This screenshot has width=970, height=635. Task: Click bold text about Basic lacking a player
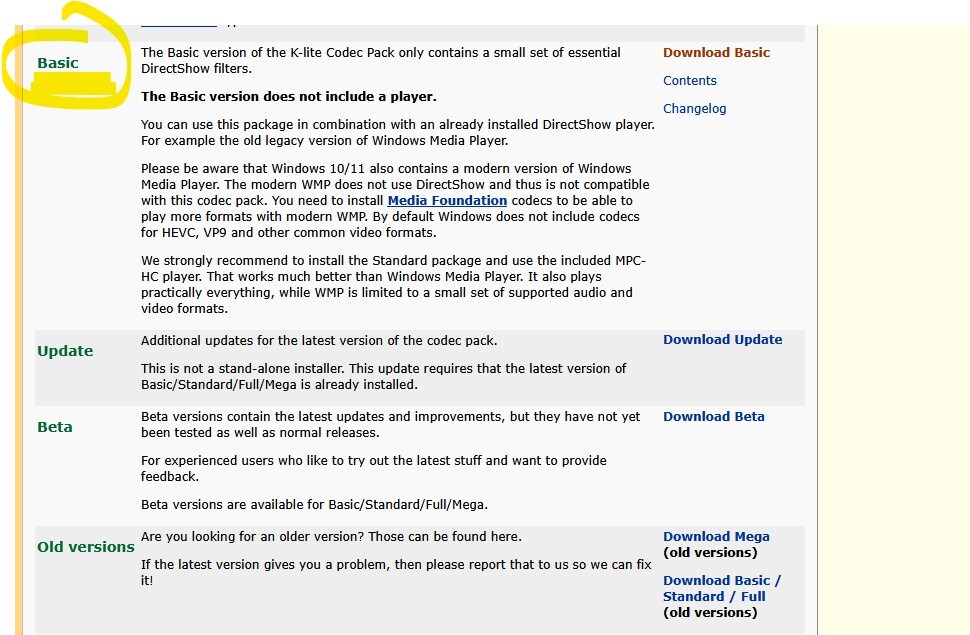(288, 97)
